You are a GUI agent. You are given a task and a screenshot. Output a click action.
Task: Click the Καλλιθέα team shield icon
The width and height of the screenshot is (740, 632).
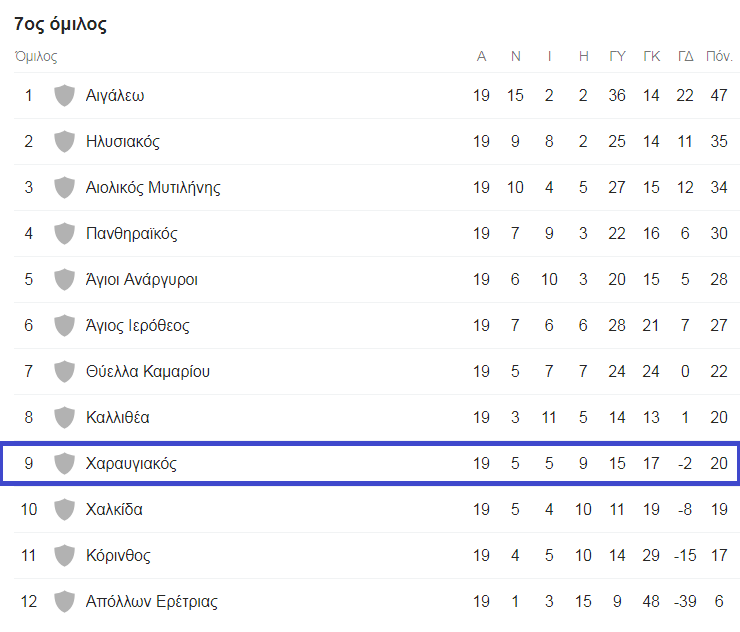[64, 418]
